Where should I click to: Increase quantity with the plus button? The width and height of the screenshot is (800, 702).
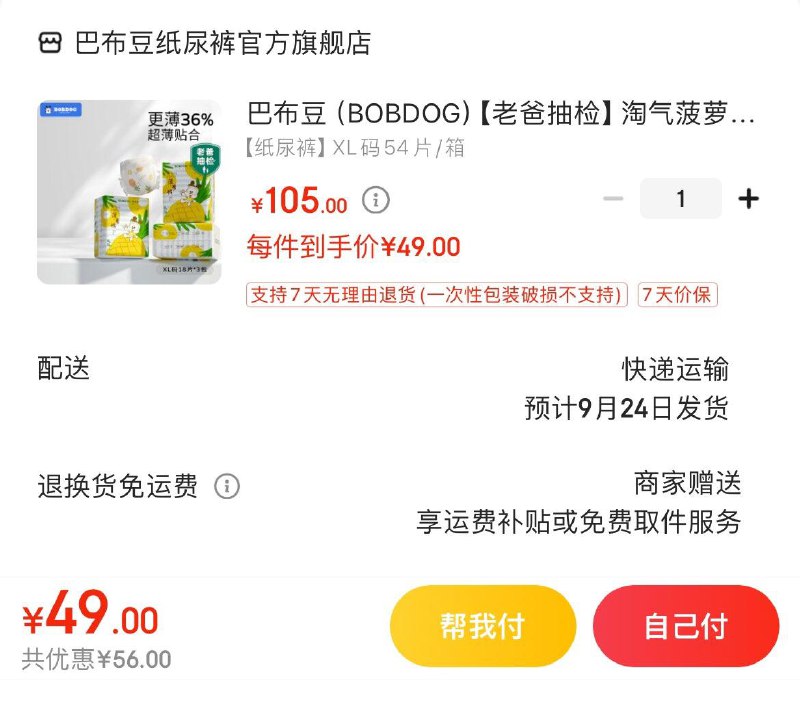point(748,198)
